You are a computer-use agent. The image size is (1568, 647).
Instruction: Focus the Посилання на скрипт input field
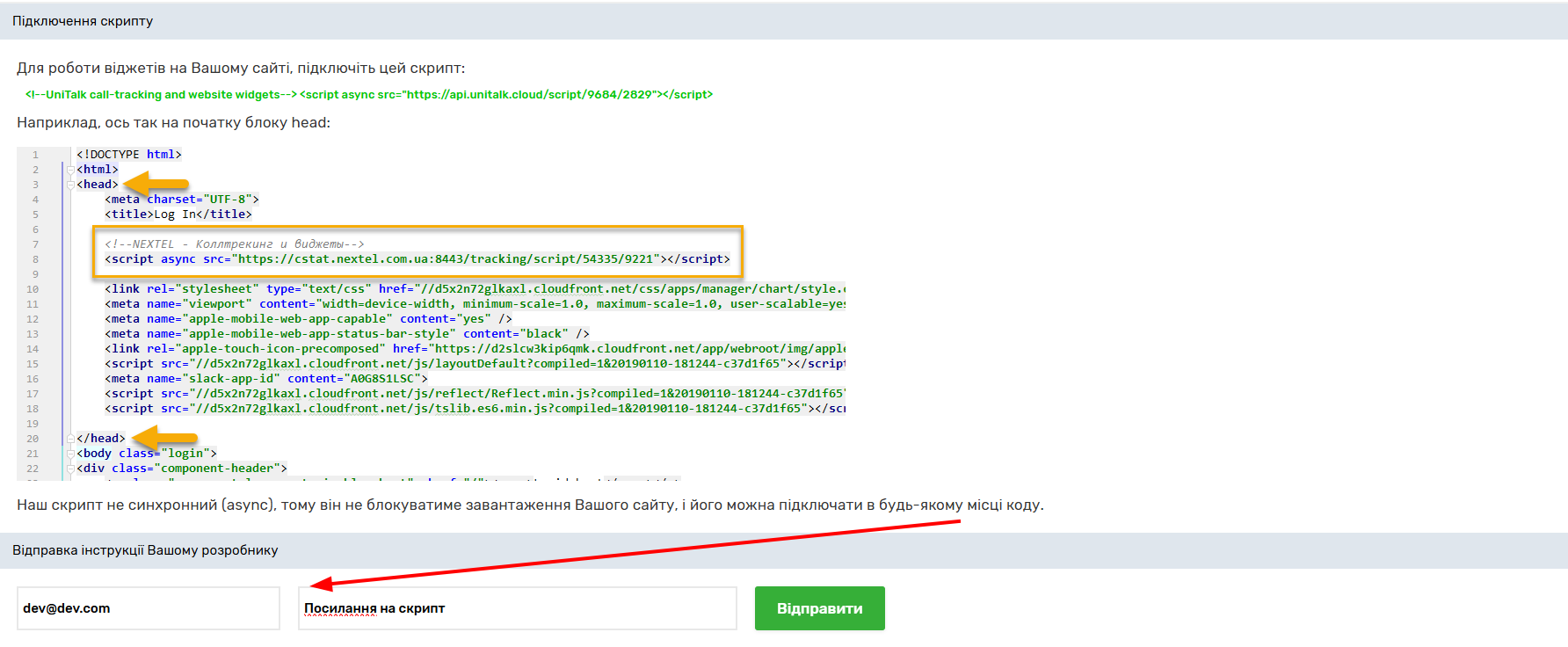(517, 608)
